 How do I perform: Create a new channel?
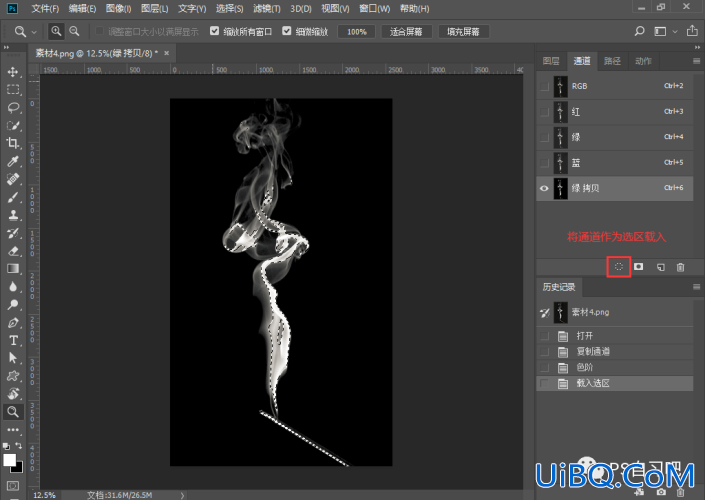pyautogui.click(x=660, y=267)
